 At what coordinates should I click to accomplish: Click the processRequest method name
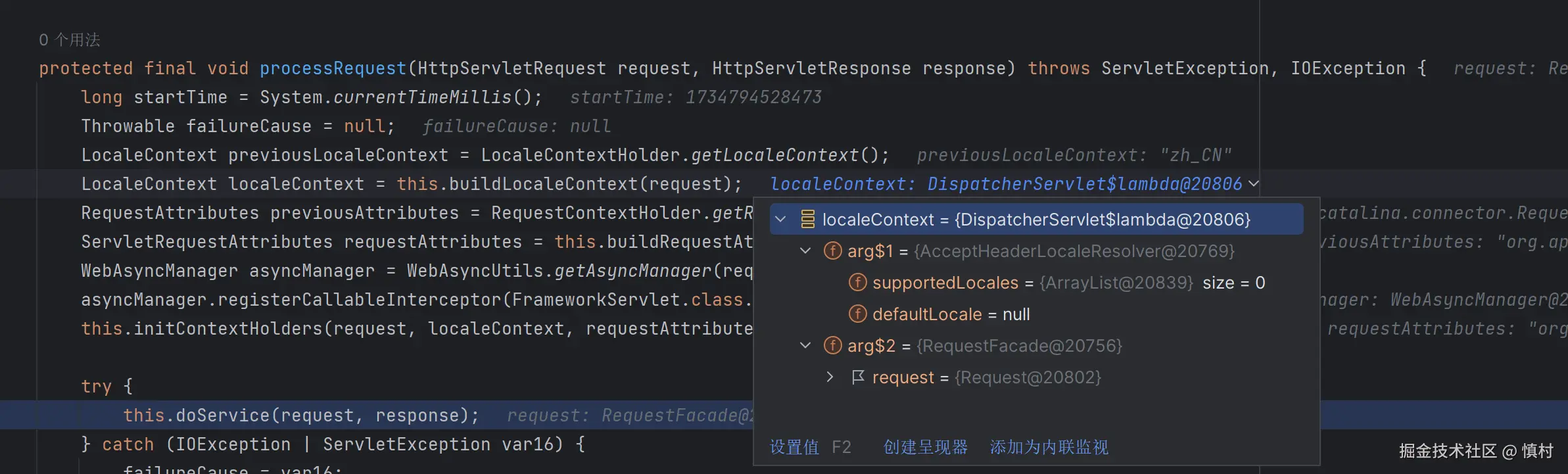[333, 68]
